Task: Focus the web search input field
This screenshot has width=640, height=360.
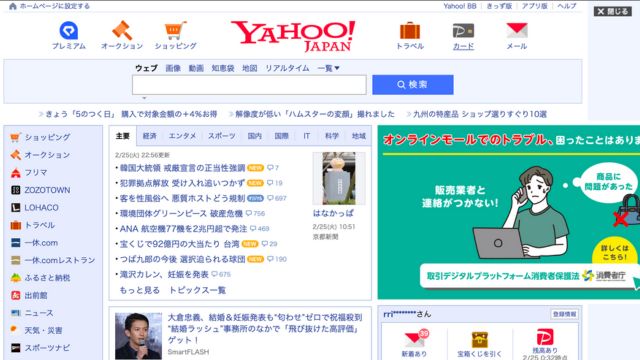Action: click(249, 84)
